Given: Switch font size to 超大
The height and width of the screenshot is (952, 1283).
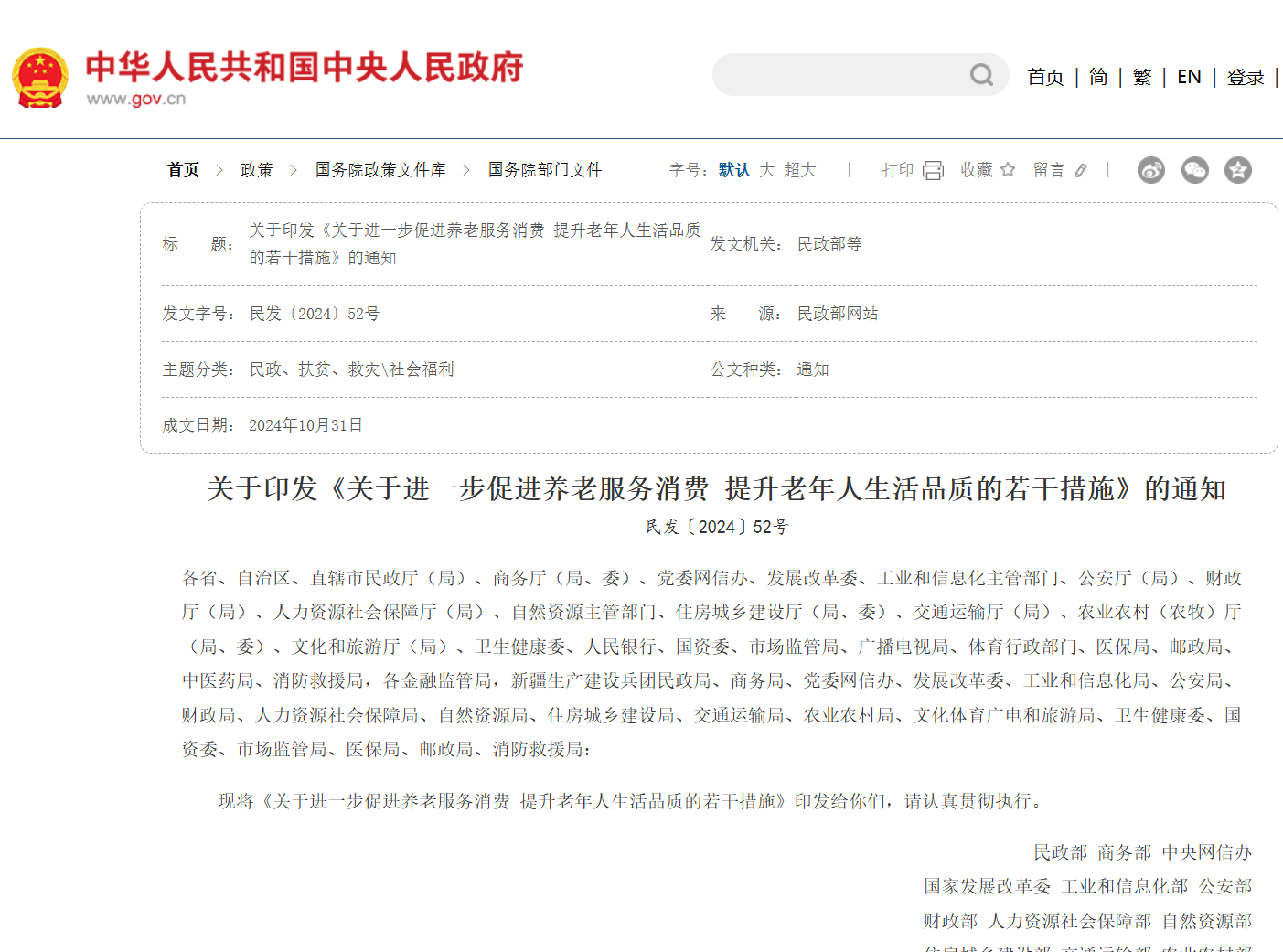Looking at the screenshot, I should click(800, 170).
